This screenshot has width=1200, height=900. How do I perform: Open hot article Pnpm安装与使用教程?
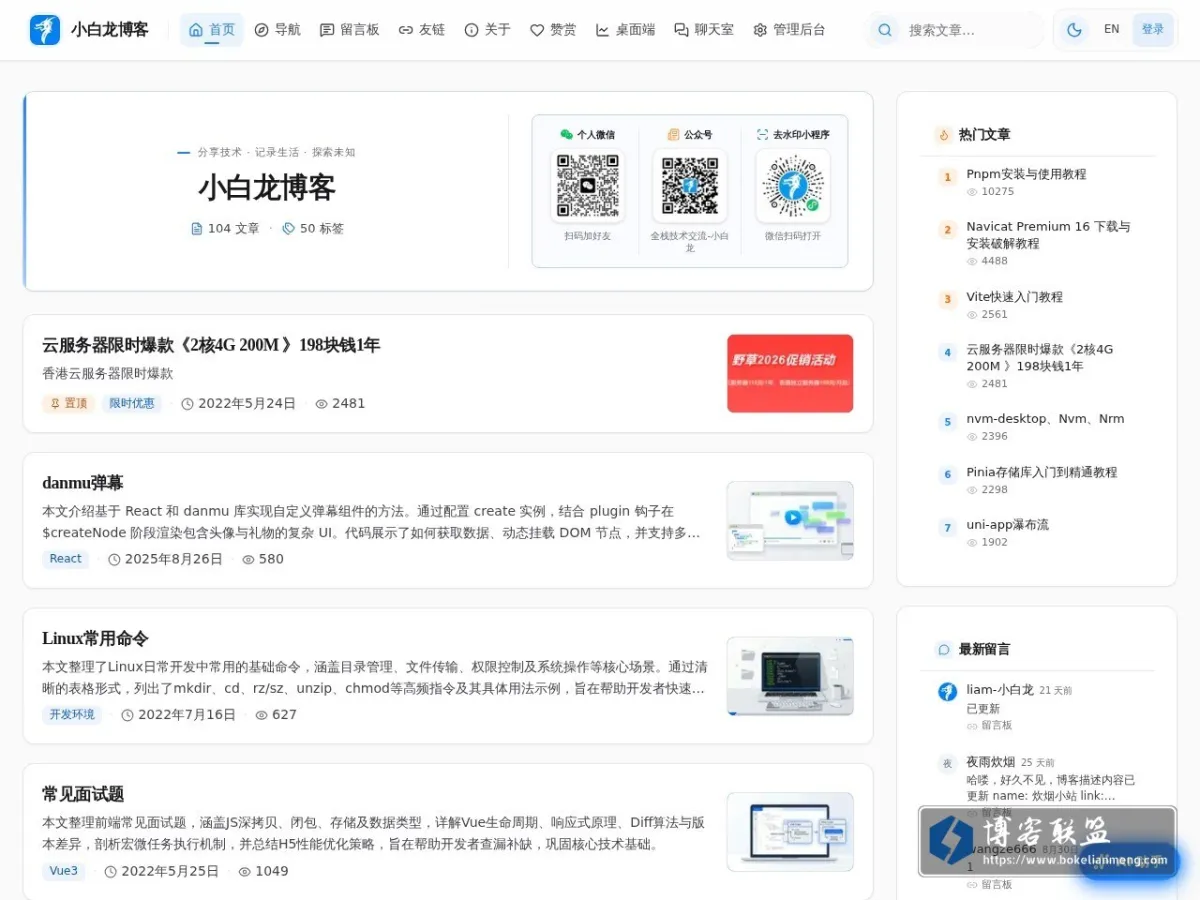click(x=1026, y=174)
